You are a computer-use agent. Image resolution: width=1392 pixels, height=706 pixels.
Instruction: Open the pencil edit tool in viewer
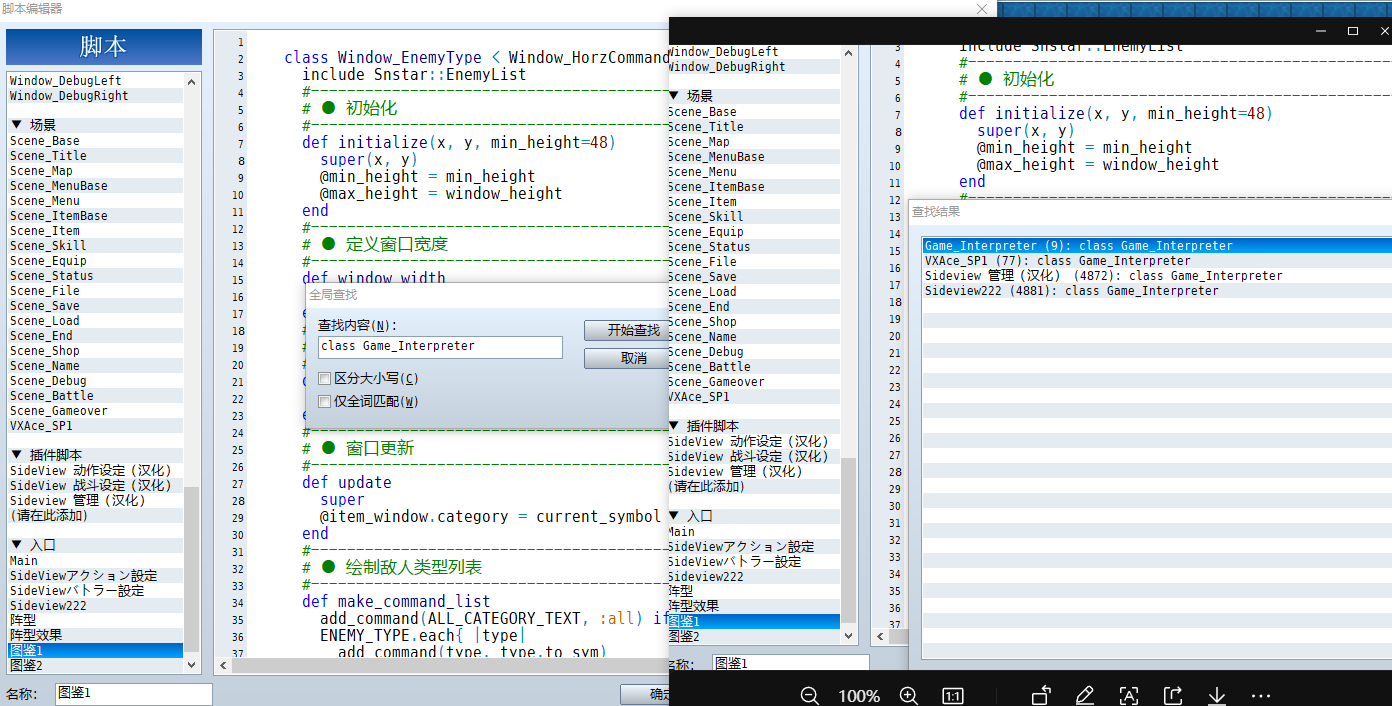[x=1085, y=696]
